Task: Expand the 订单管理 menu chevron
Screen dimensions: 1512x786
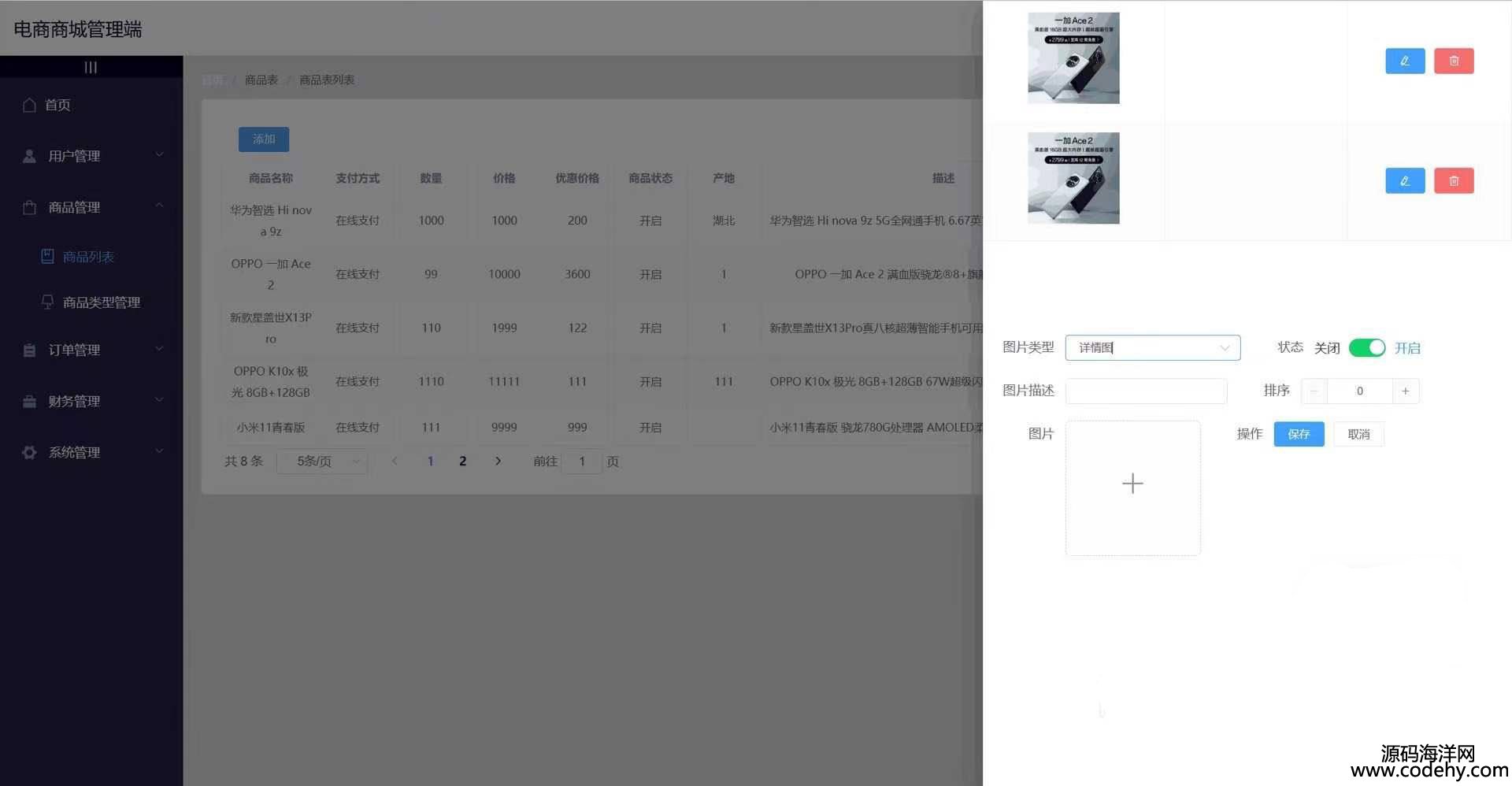Action: click(159, 348)
